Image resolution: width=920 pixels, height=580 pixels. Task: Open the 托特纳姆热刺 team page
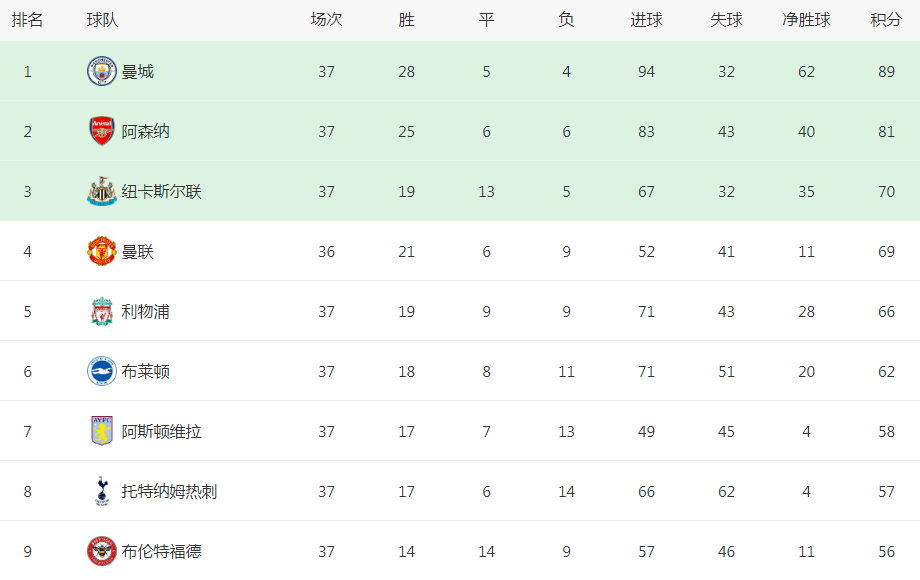click(x=169, y=491)
